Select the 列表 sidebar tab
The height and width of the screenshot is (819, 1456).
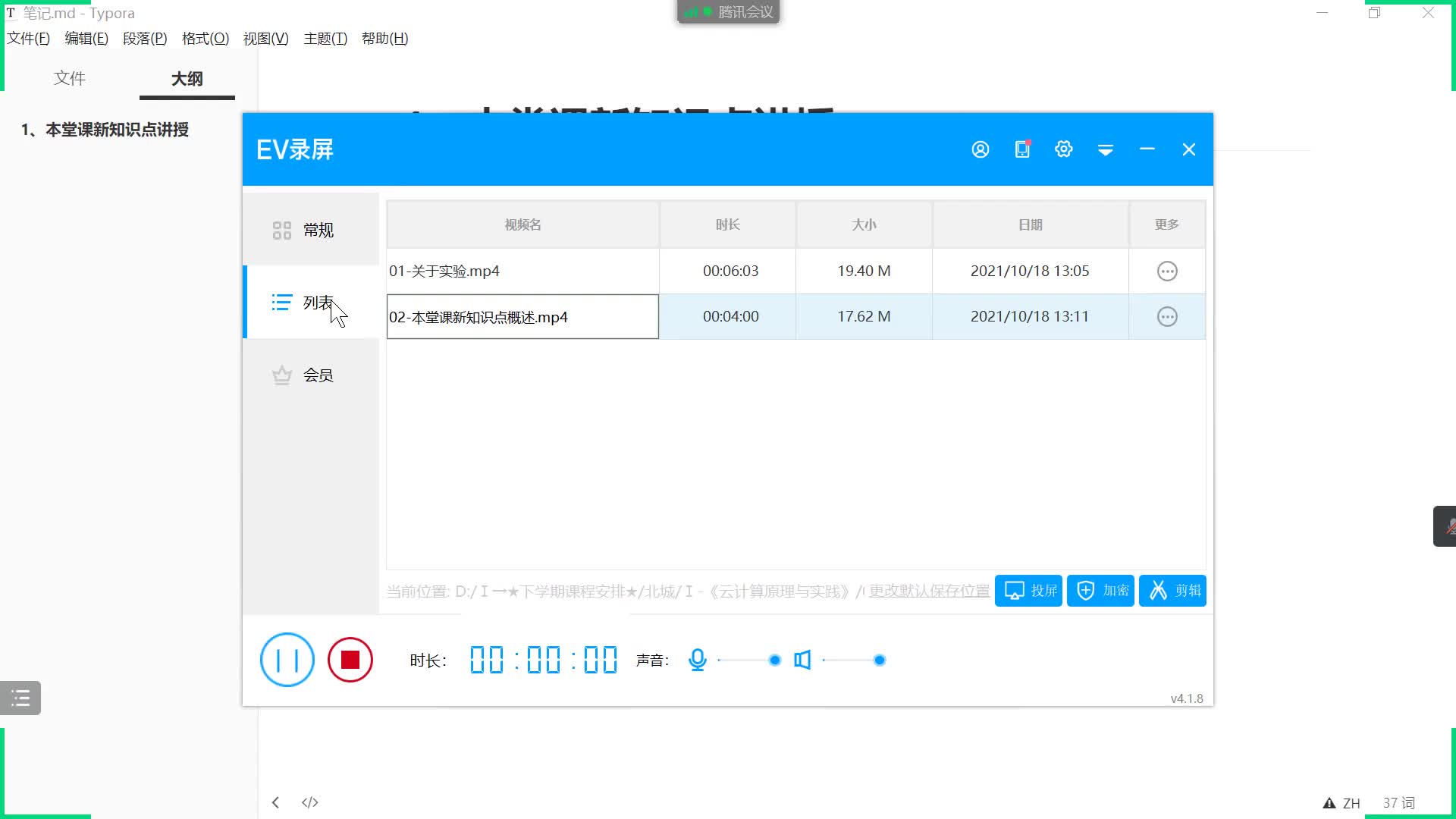pos(311,303)
